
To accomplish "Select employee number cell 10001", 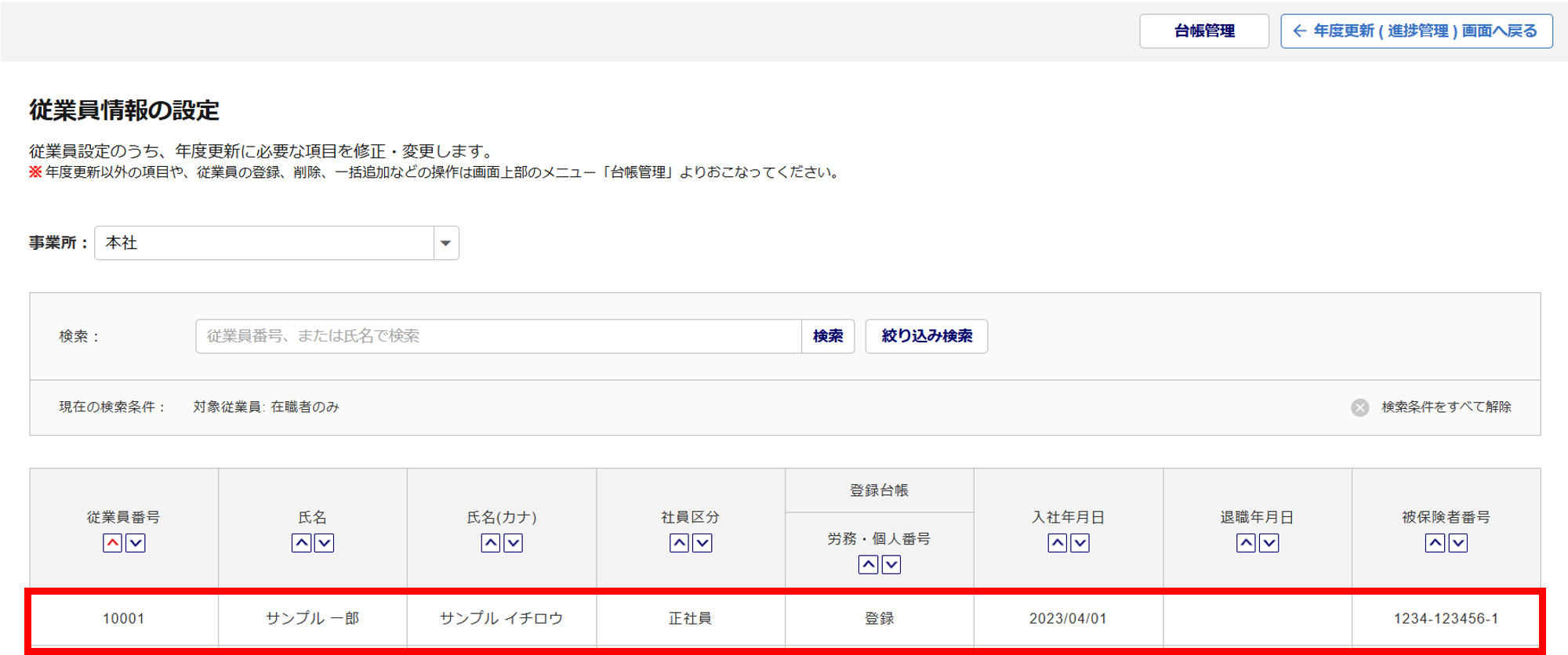I will tap(124, 619).
